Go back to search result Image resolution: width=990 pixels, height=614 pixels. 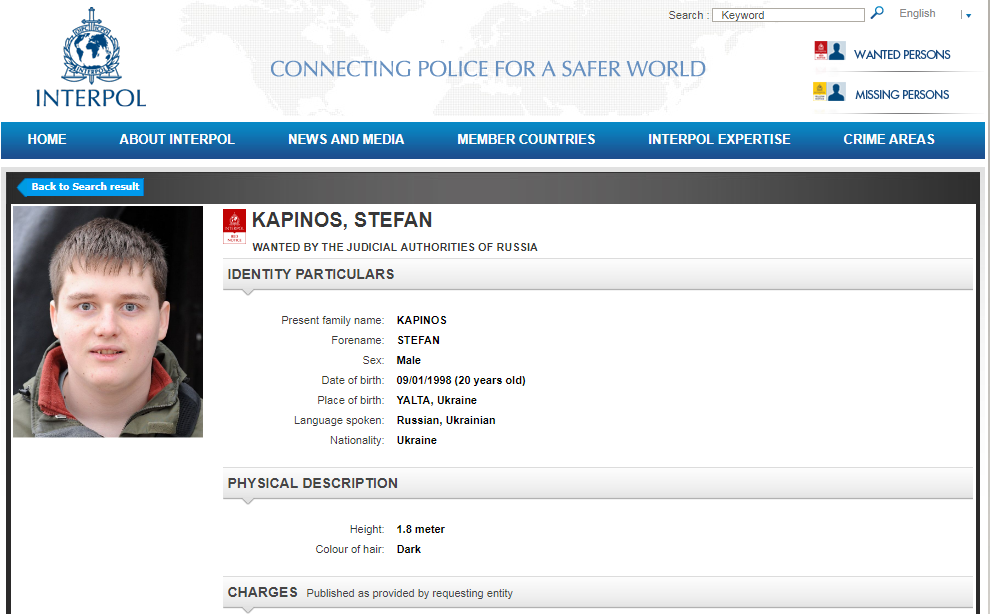(x=81, y=187)
